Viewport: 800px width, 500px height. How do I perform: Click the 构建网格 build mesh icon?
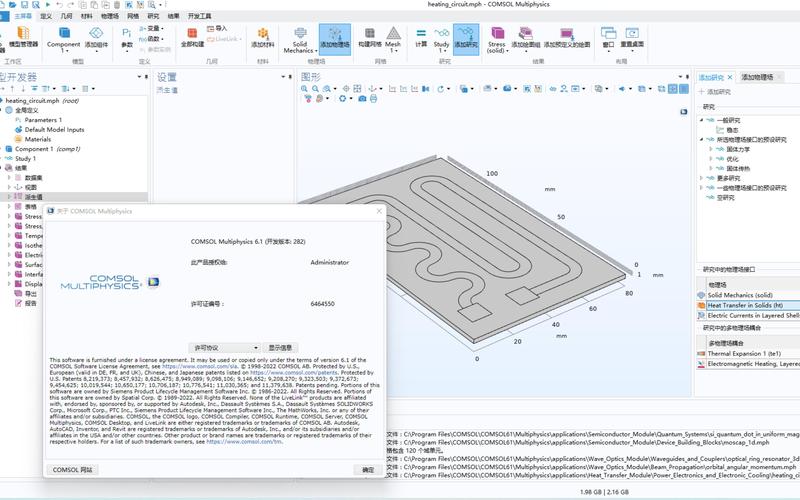click(x=369, y=38)
